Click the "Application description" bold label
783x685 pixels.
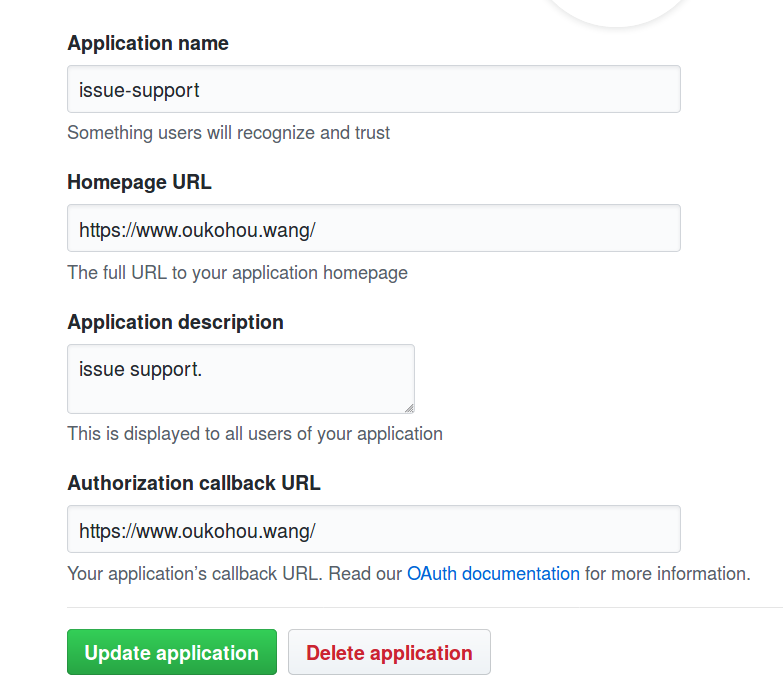tap(176, 322)
